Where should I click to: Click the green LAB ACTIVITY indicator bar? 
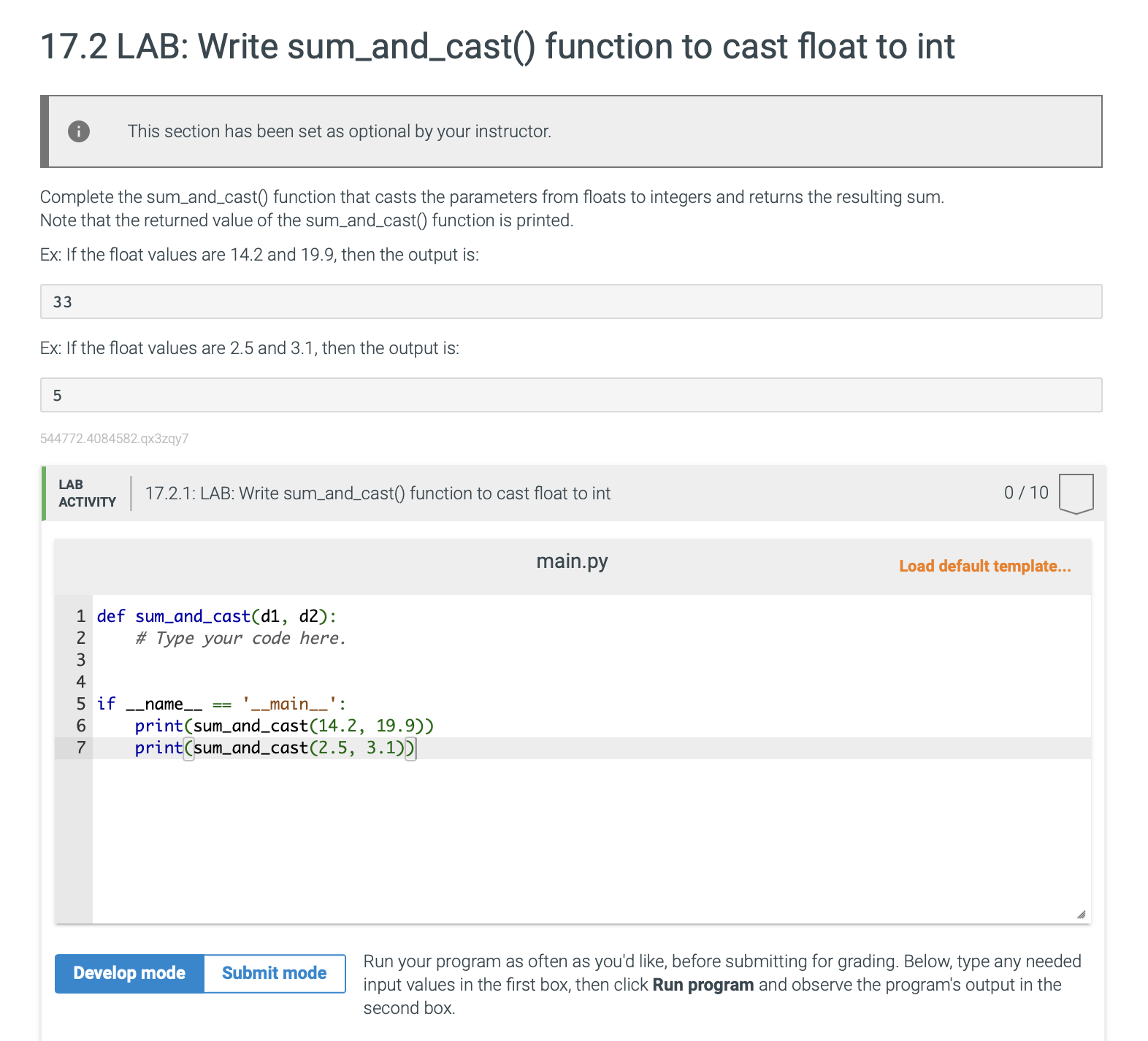tap(44, 493)
